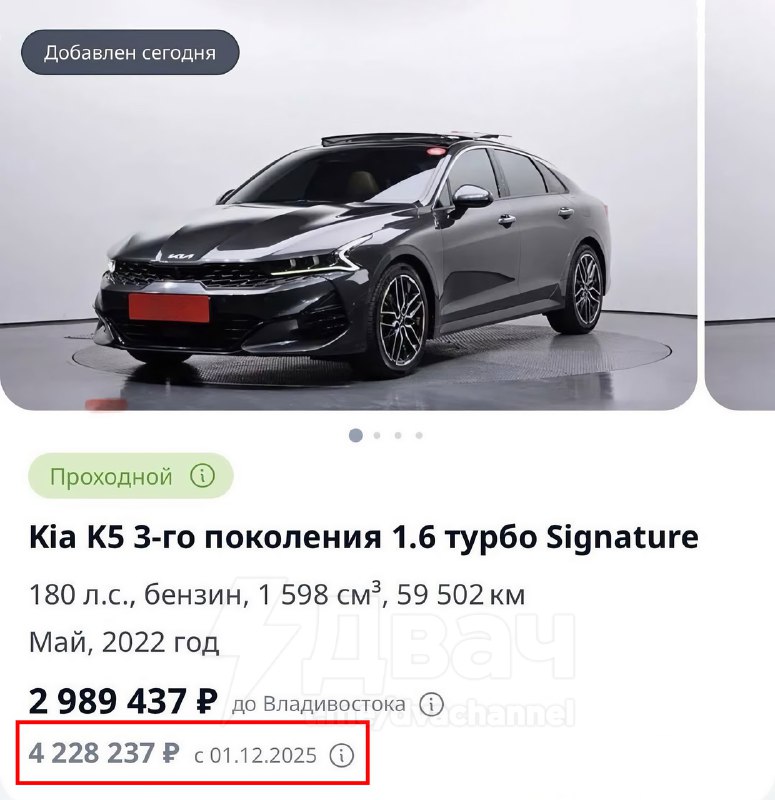
Task: Select the third carousel dot
Action: point(400,434)
